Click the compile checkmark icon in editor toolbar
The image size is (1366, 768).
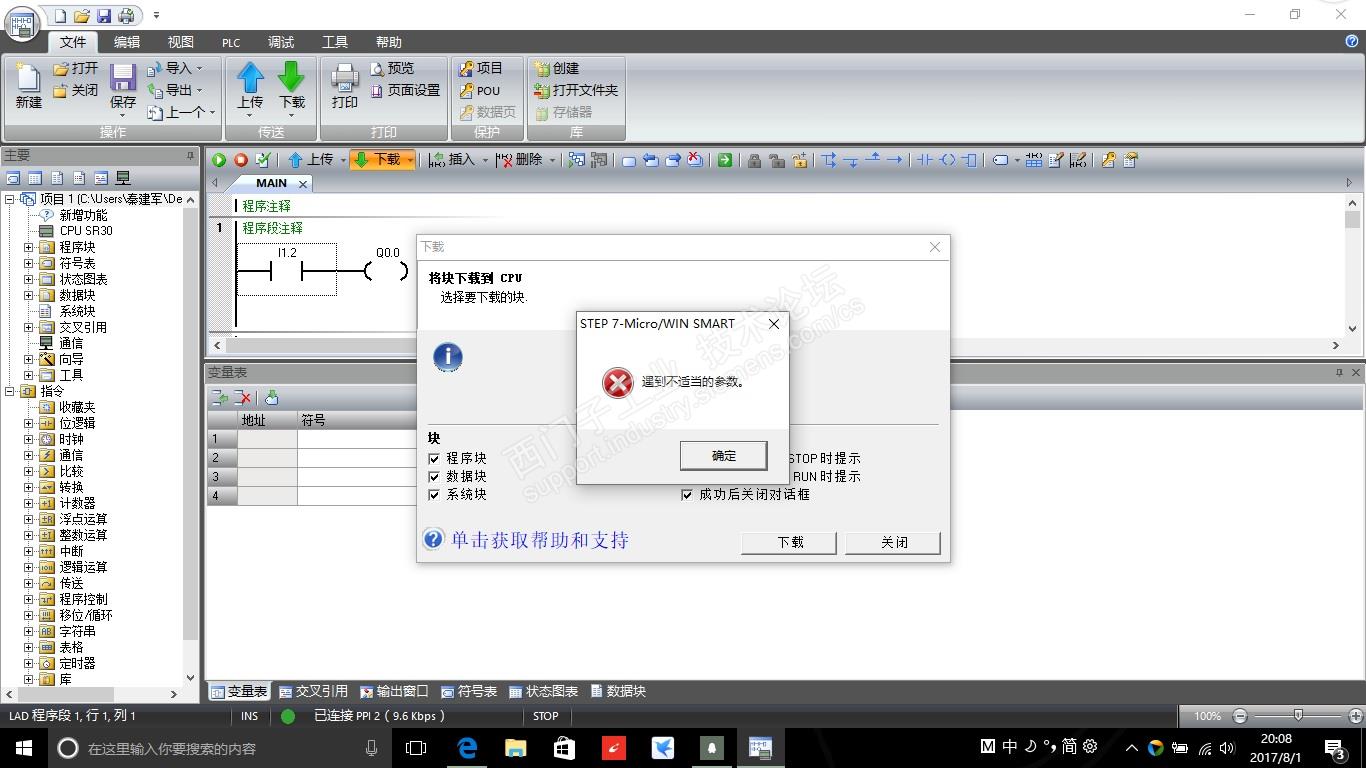263,160
